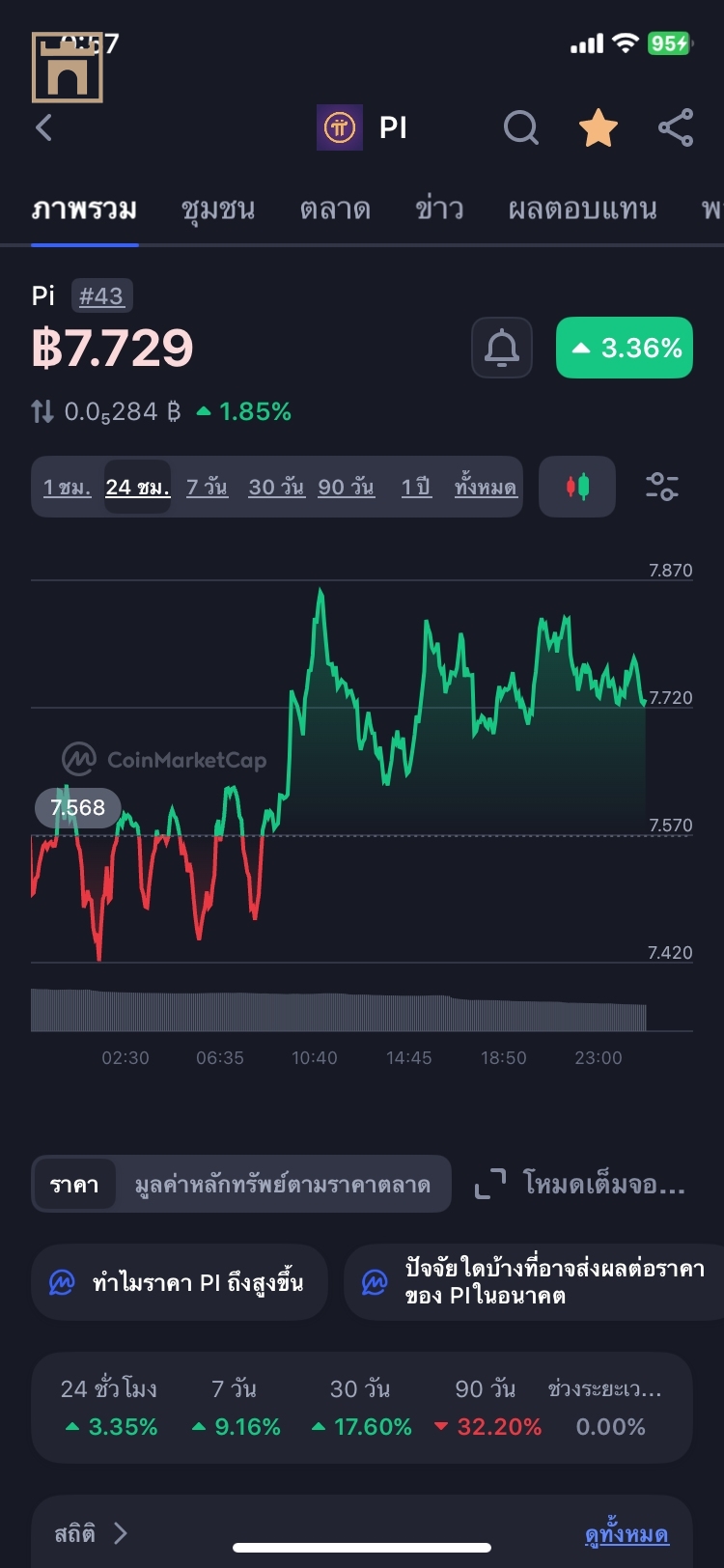Screen dimensions: 724x1568
Task: Select the 1 ชม. time range
Action: pyautogui.click(x=67, y=487)
